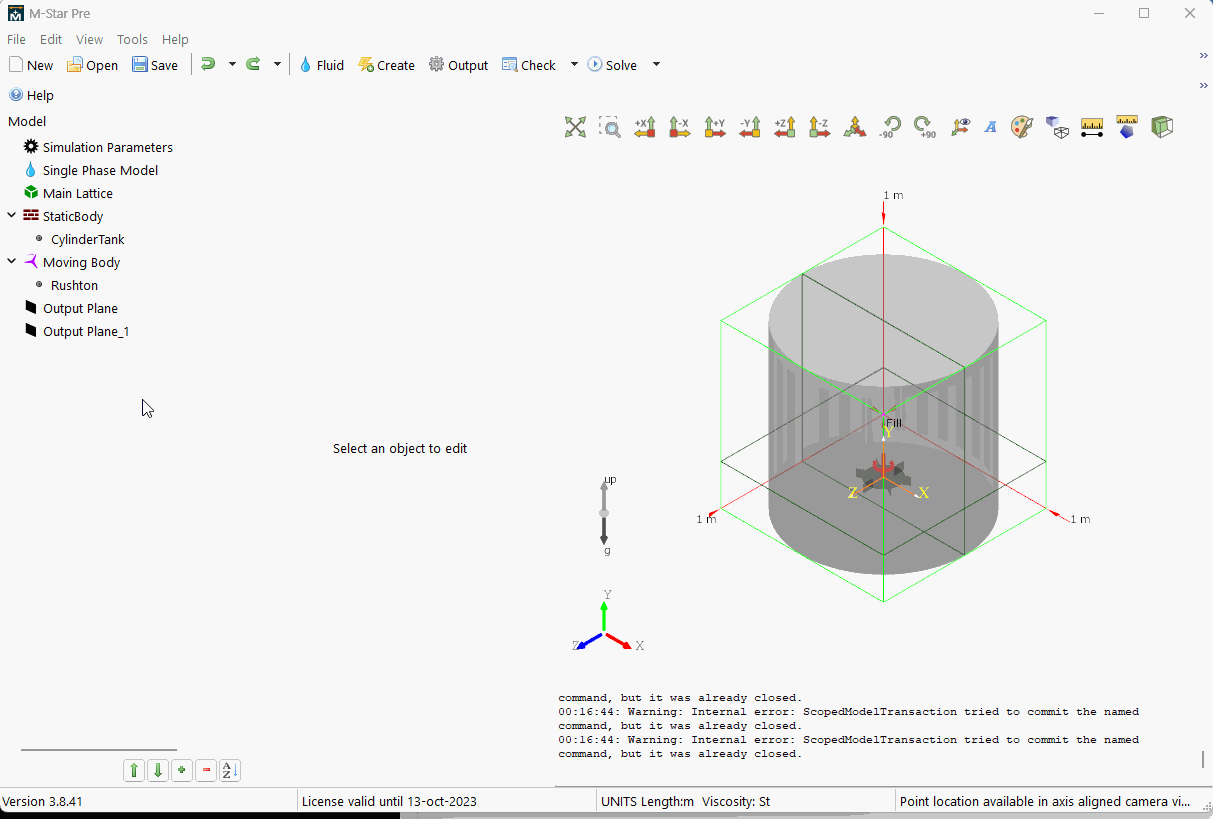Set camera to the +Z view
The image size is (1213, 819).
785,127
